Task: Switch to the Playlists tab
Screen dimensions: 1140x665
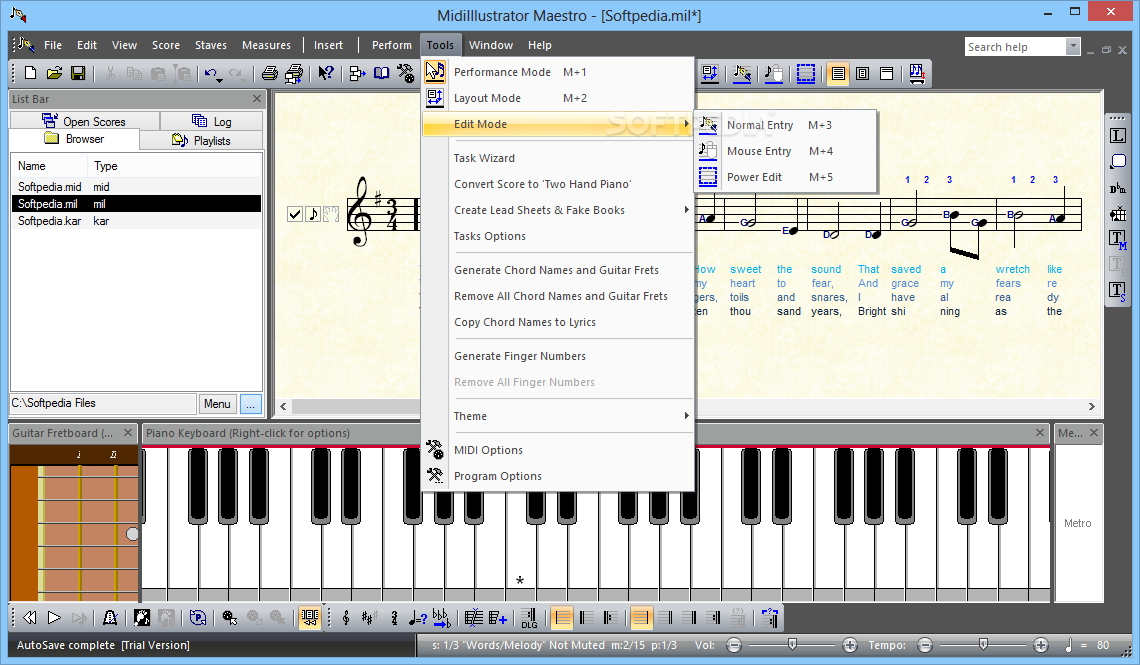Action: click(x=201, y=140)
